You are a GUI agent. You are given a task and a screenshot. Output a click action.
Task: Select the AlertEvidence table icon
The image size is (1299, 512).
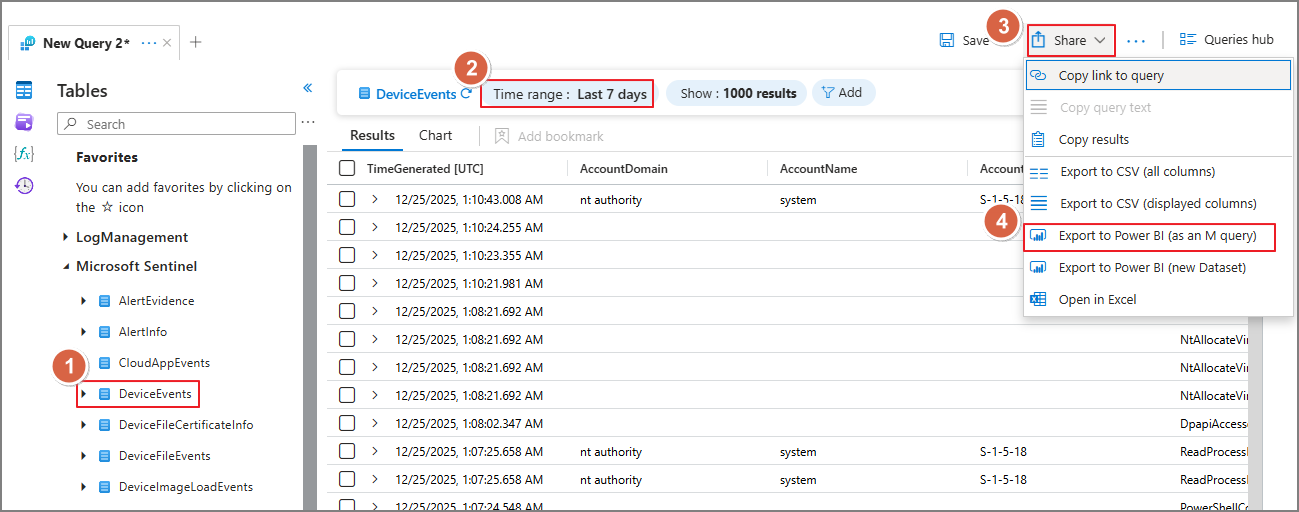click(x=105, y=301)
